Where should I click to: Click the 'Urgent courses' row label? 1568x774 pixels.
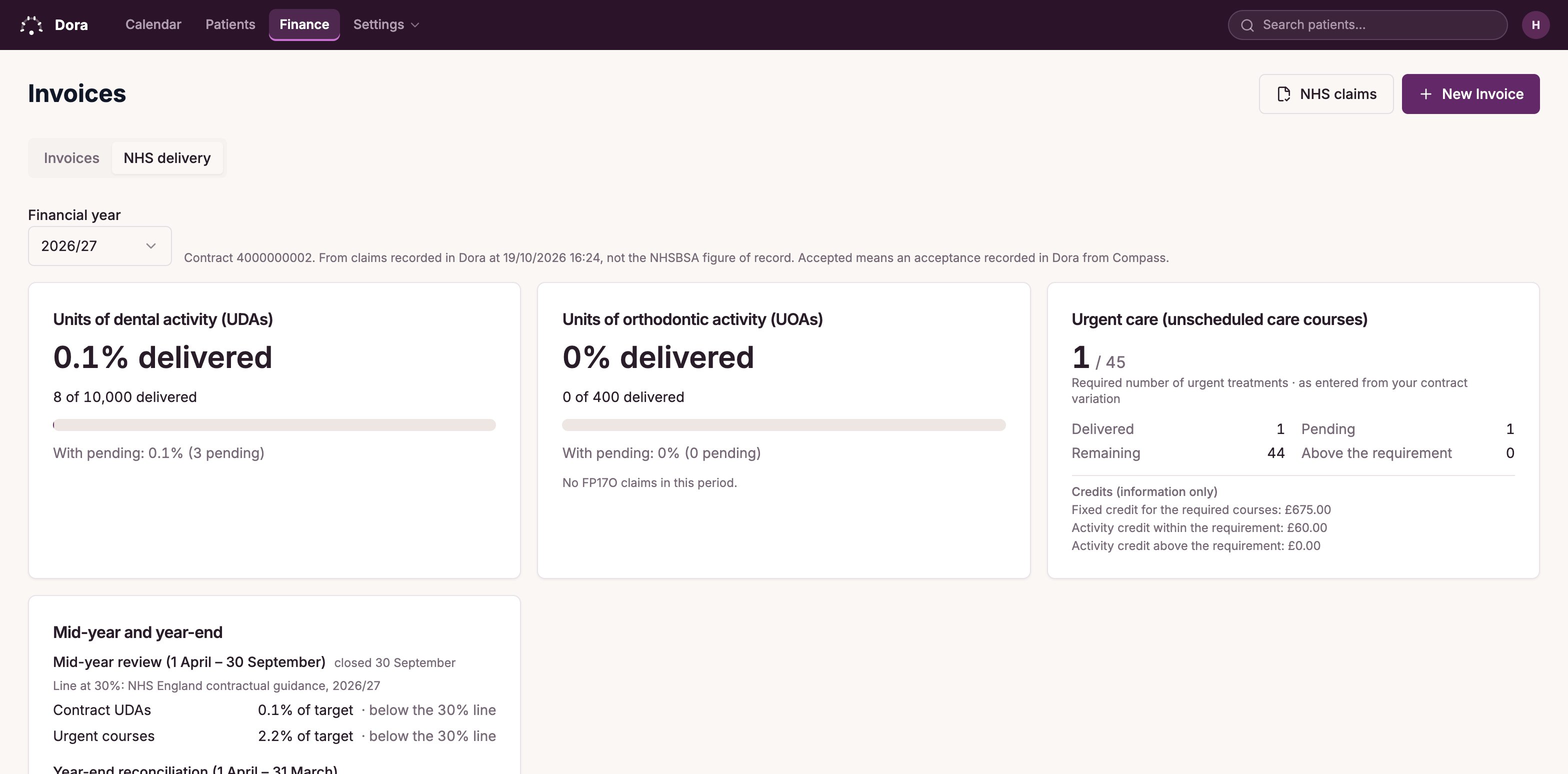pyautogui.click(x=103, y=736)
